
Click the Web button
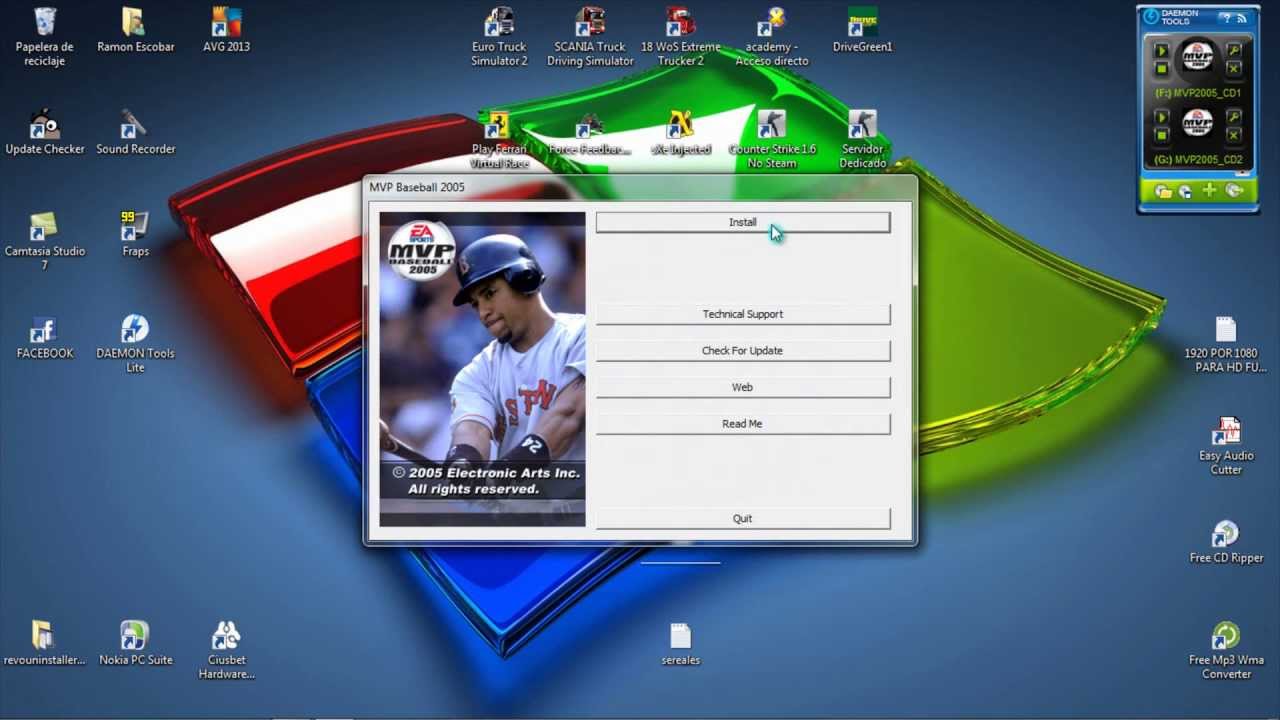742,387
